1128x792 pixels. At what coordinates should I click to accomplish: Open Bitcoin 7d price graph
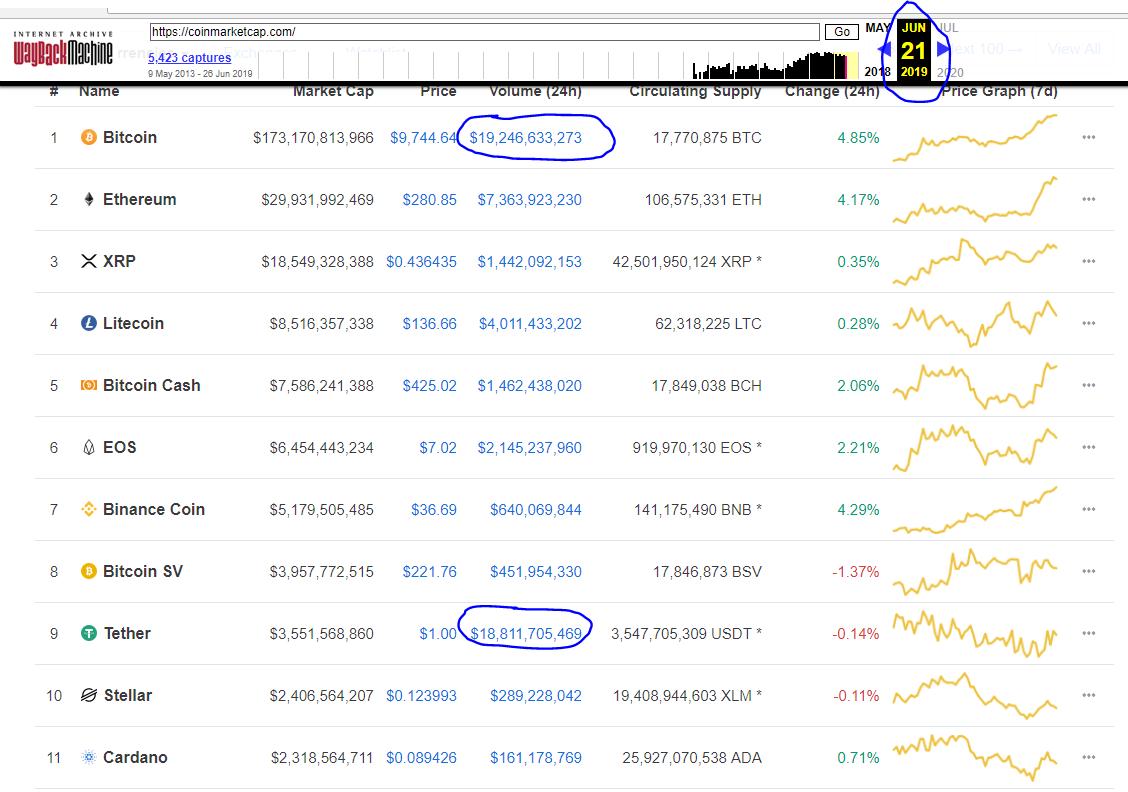[x=975, y=137]
